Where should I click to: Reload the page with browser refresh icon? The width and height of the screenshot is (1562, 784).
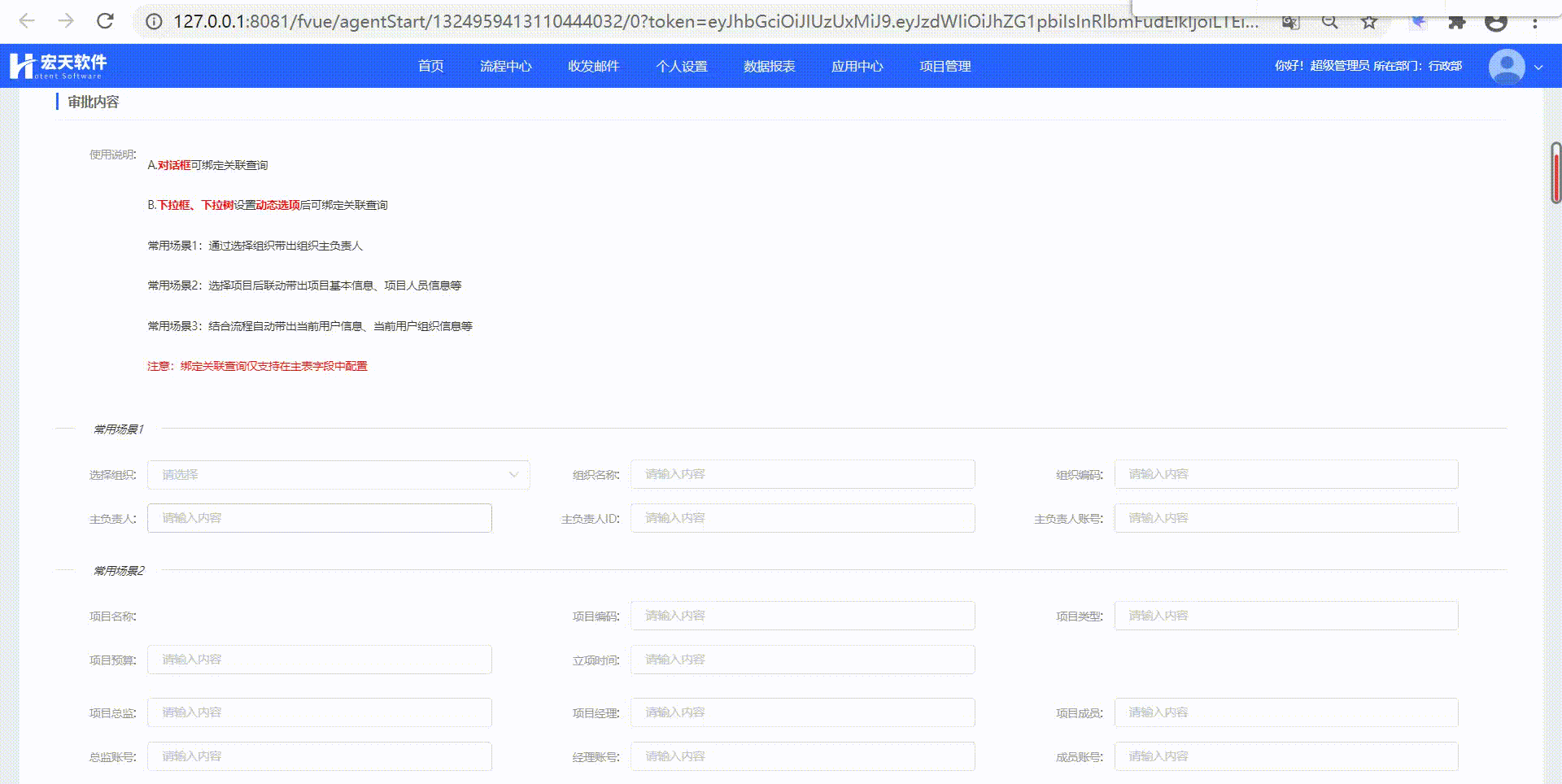[105, 21]
